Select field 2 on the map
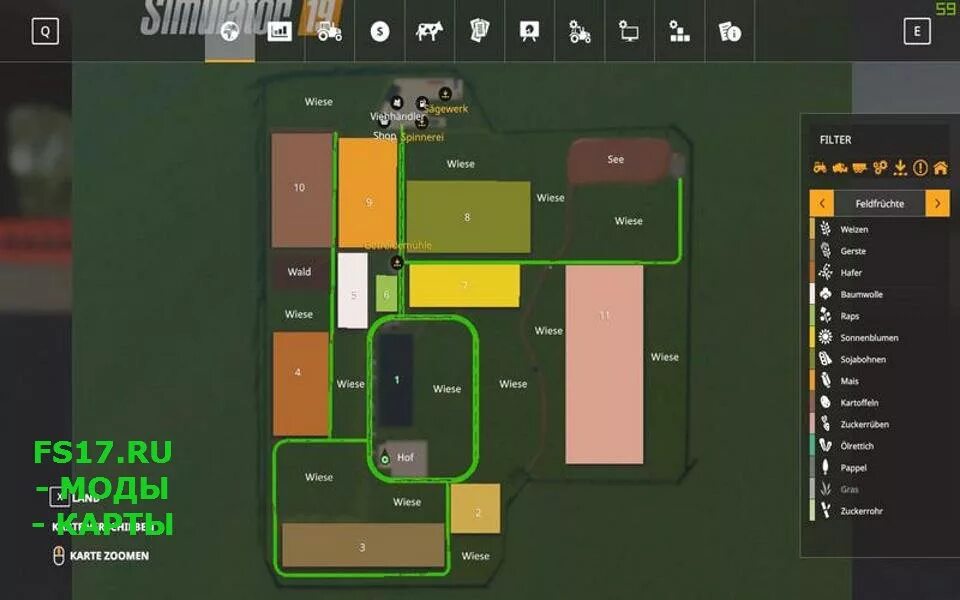Screen dimensions: 960x600 [476, 508]
